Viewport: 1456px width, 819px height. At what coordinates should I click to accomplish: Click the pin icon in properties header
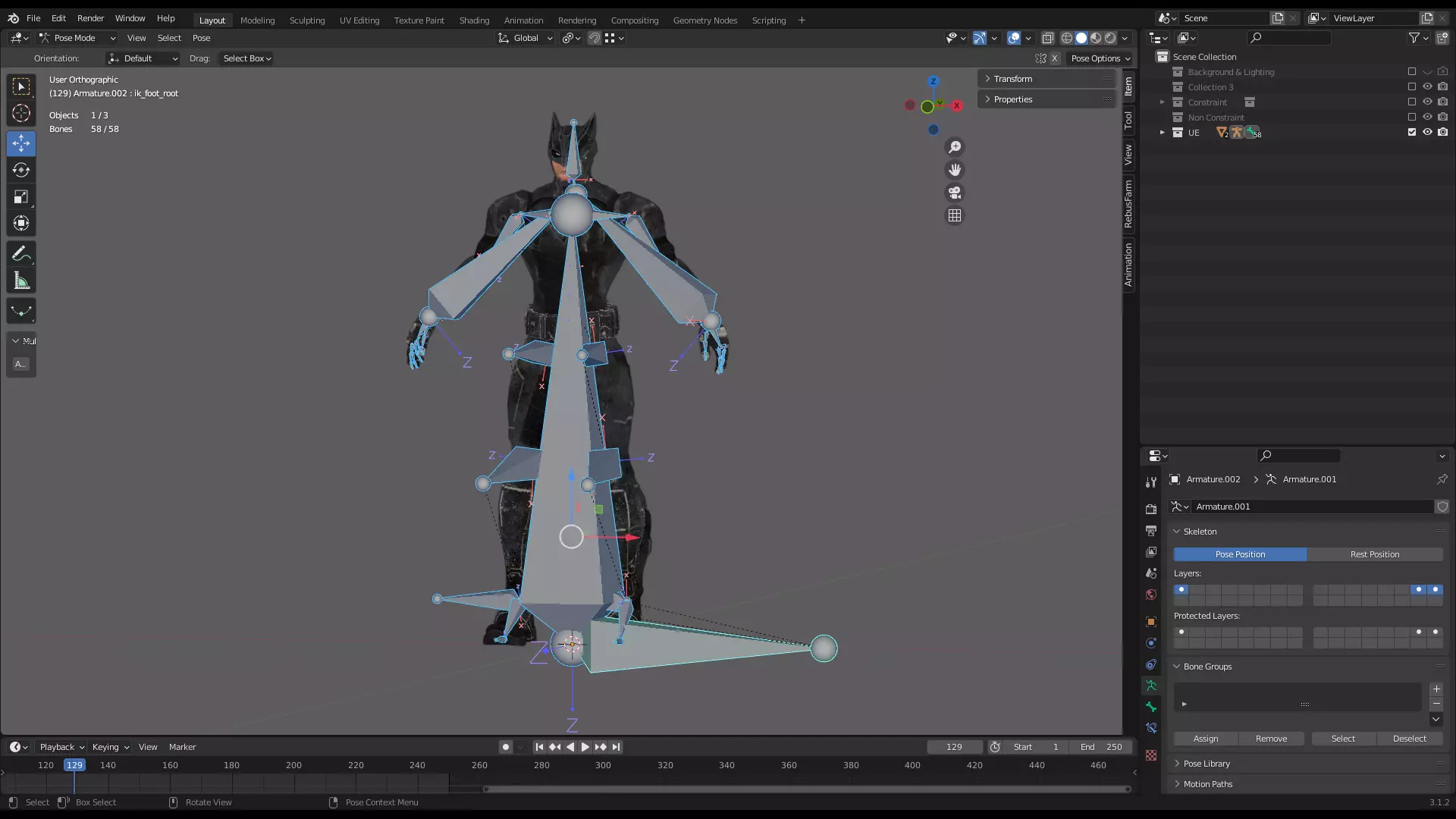click(x=1442, y=479)
